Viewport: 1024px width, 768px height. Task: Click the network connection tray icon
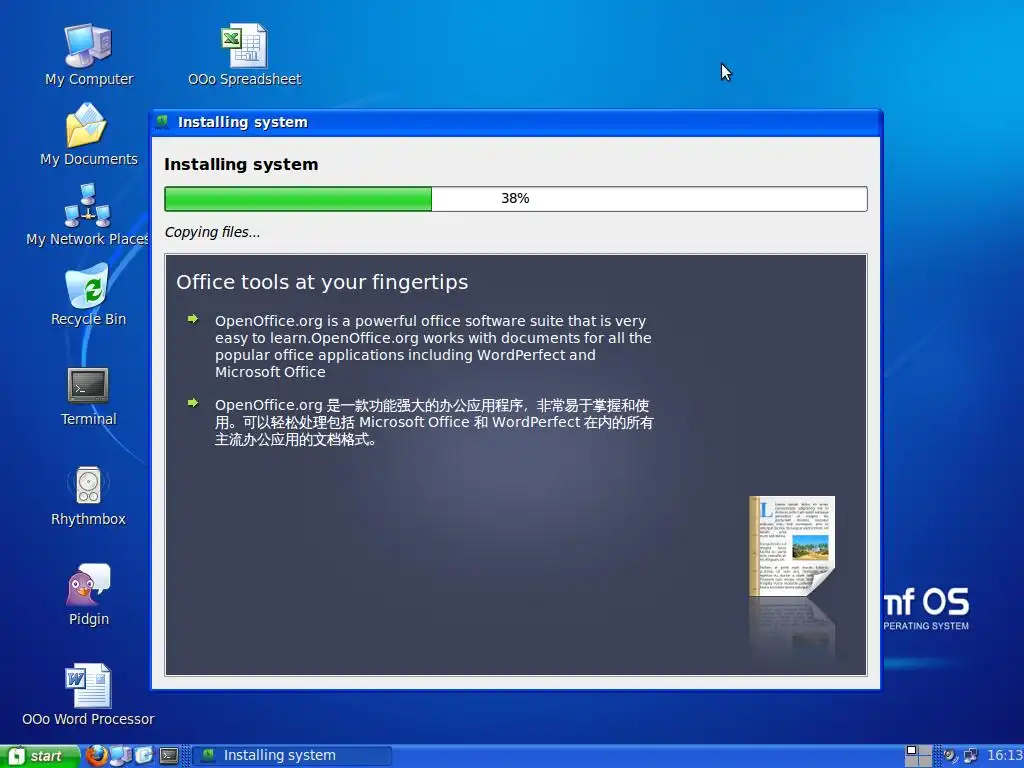(970, 756)
